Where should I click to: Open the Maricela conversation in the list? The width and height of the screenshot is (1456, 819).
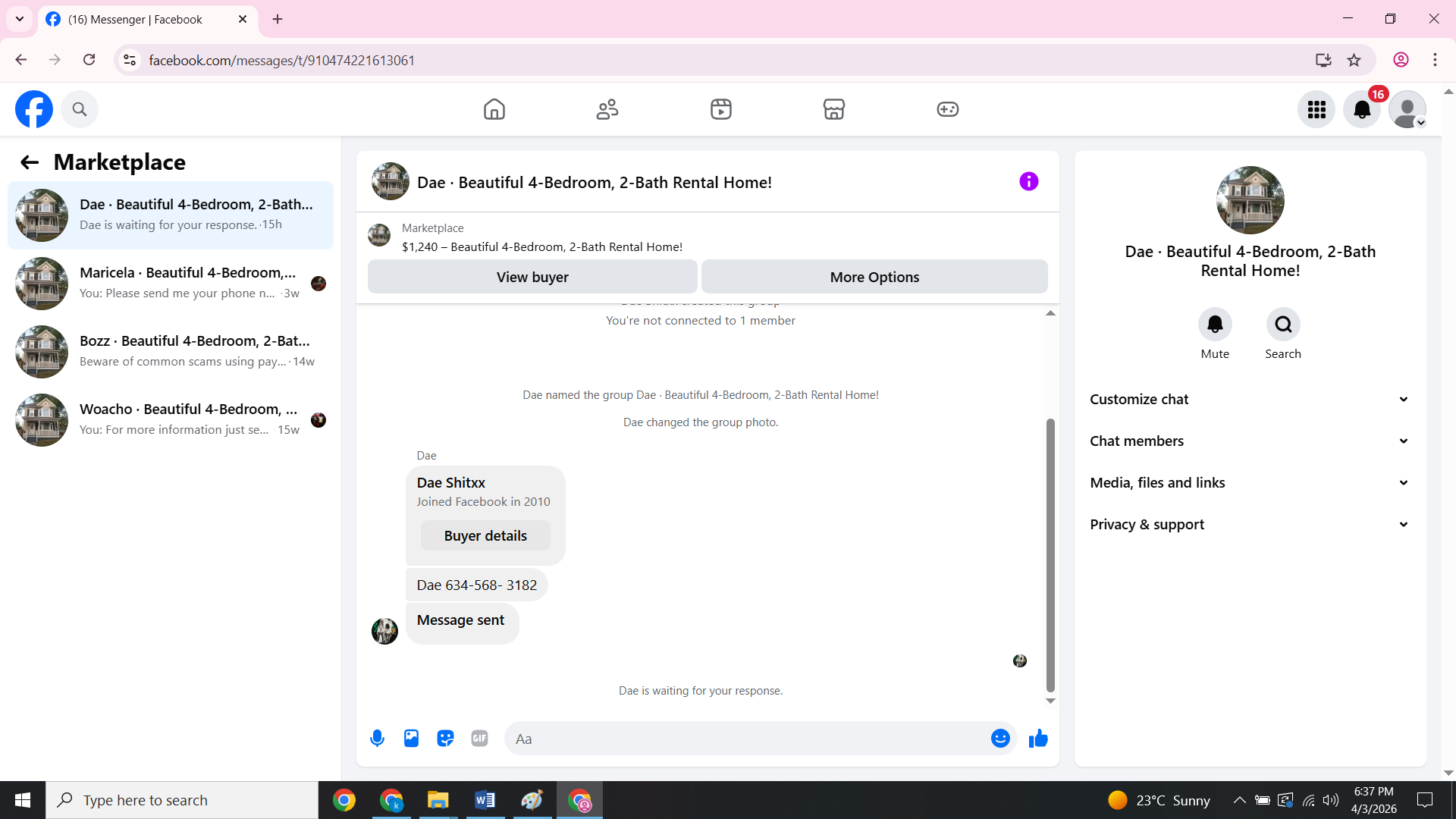click(x=171, y=283)
